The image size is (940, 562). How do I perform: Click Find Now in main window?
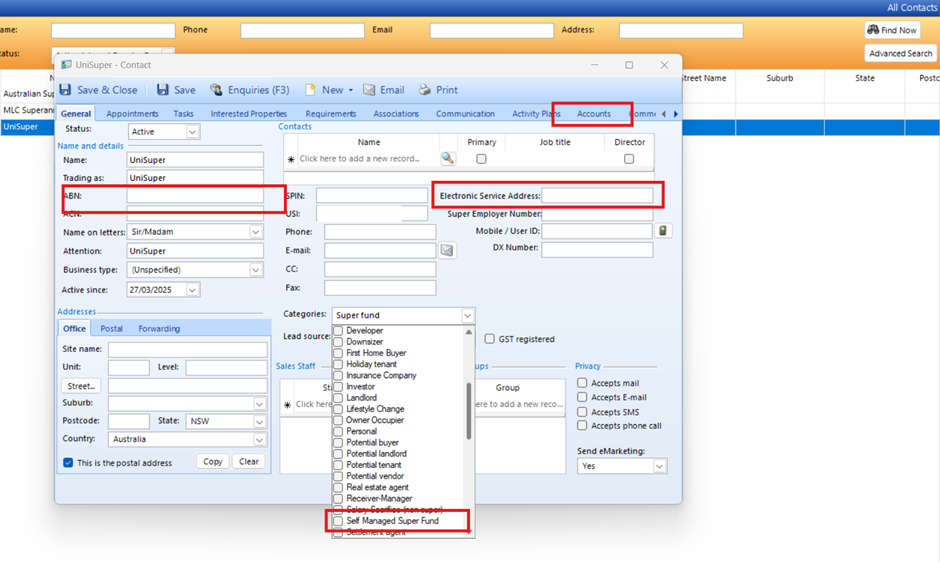coord(892,29)
